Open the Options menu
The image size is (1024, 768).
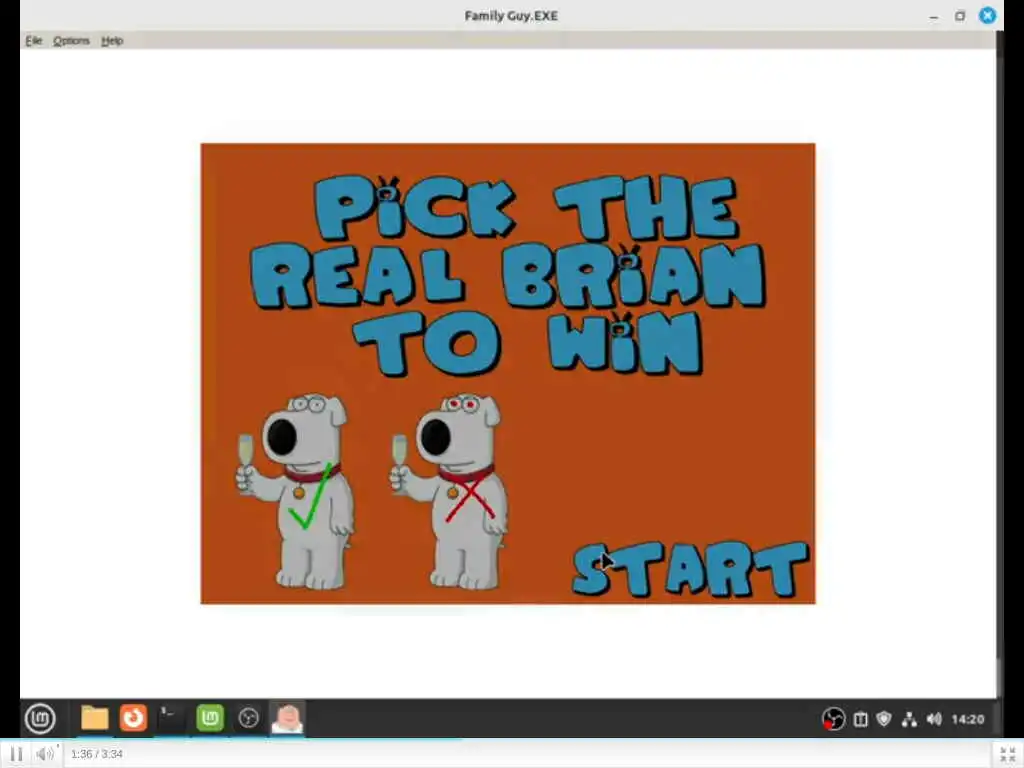click(x=71, y=40)
